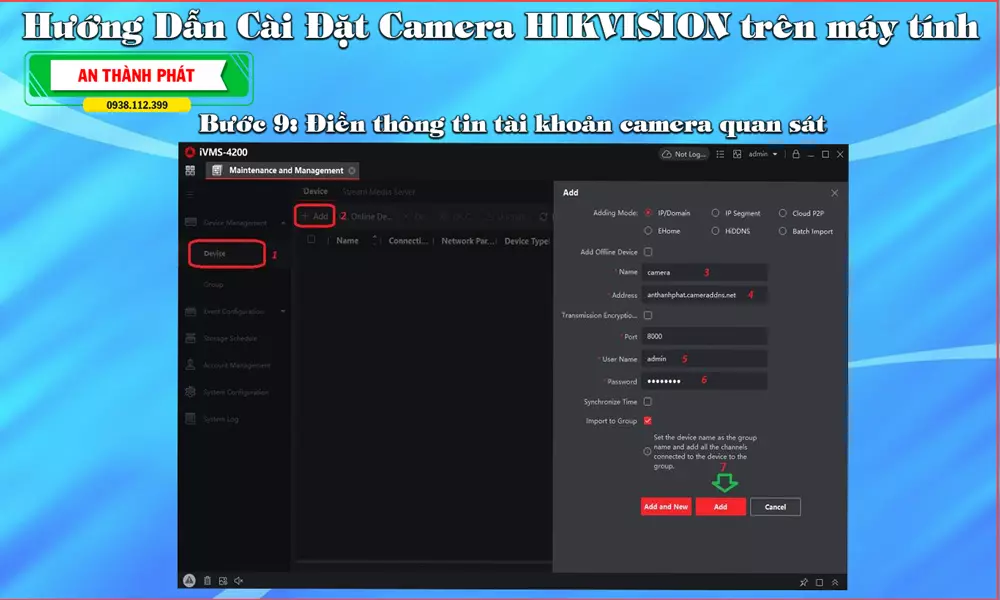
Task: Click the Network Parameters column header
Action: (x=468, y=241)
